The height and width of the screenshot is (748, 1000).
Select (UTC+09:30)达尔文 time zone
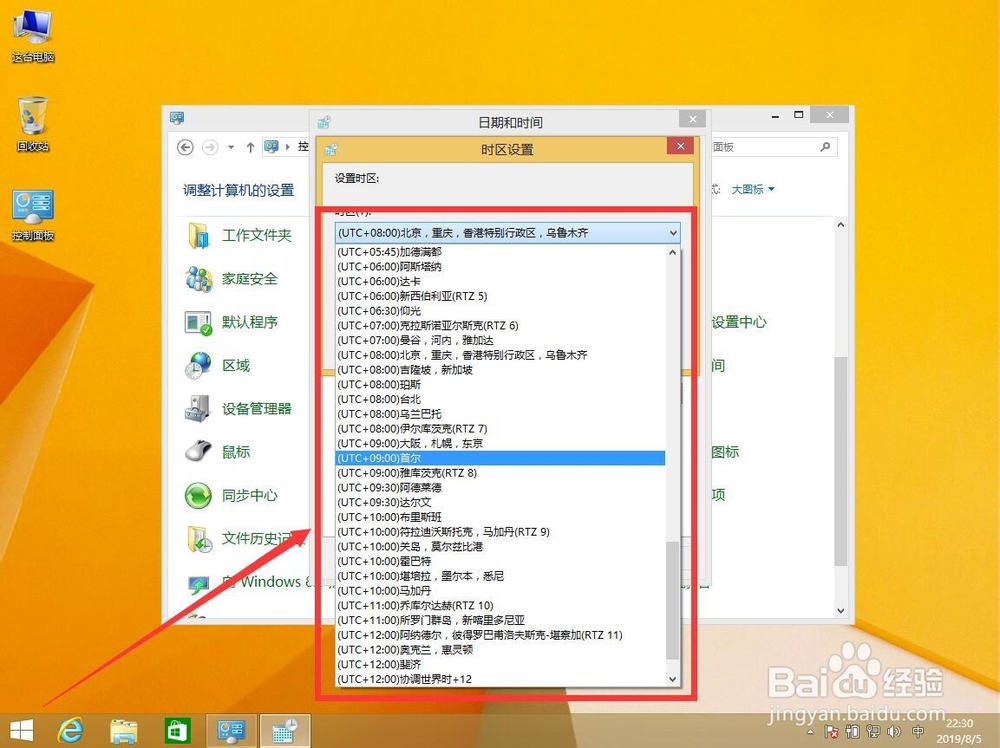coord(500,502)
